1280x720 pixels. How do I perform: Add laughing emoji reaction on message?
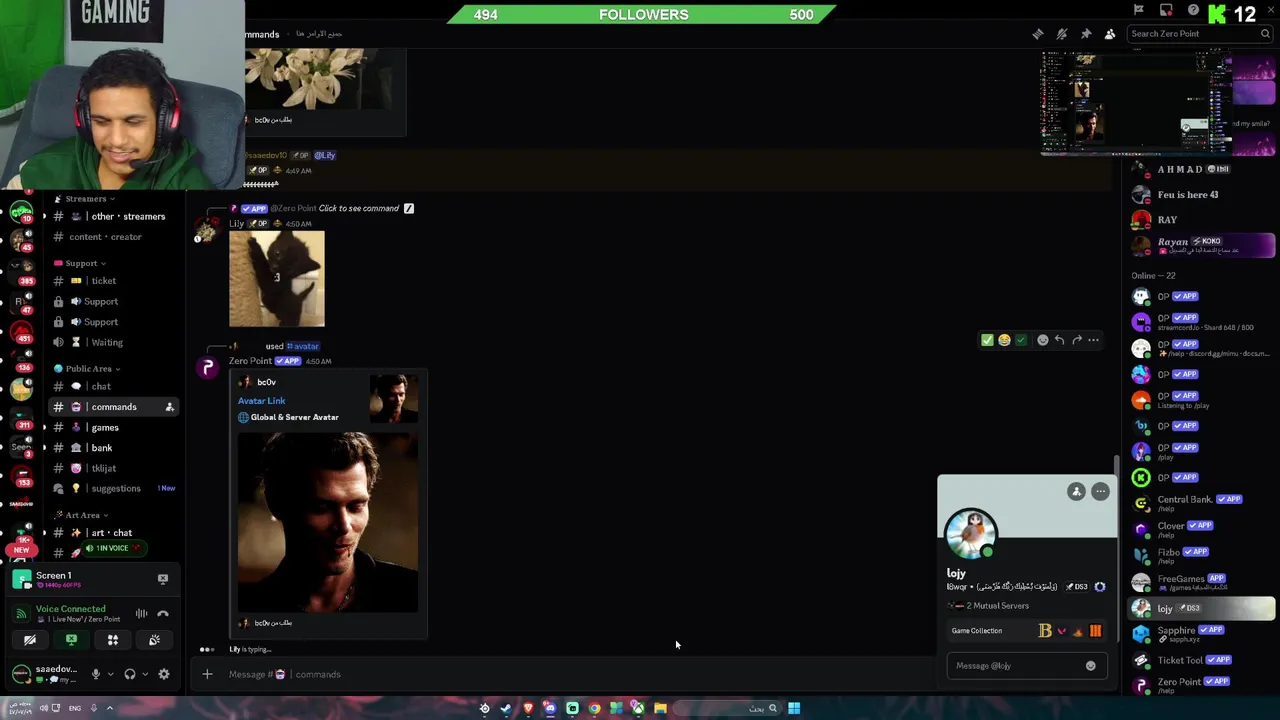tap(1004, 340)
